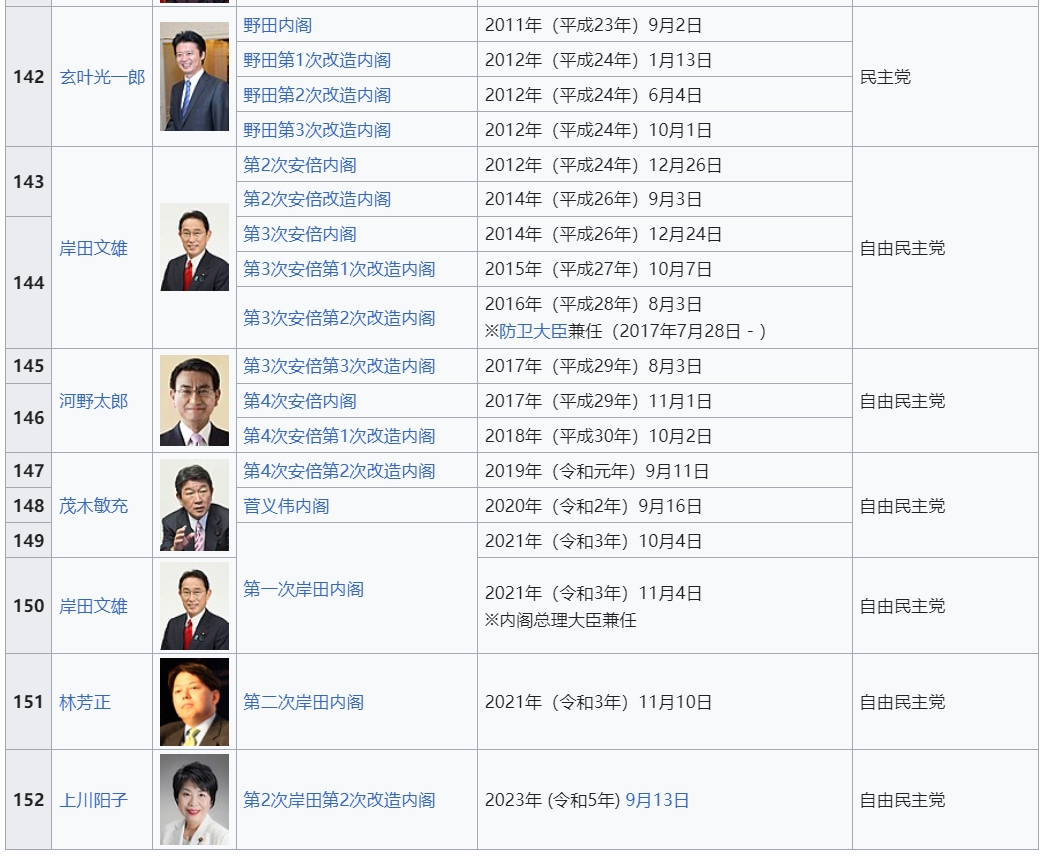The width and height of the screenshot is (1046, 860).
Task: Open the 第3次安倍第2次改造内阁 link
Action: point(339,318)
